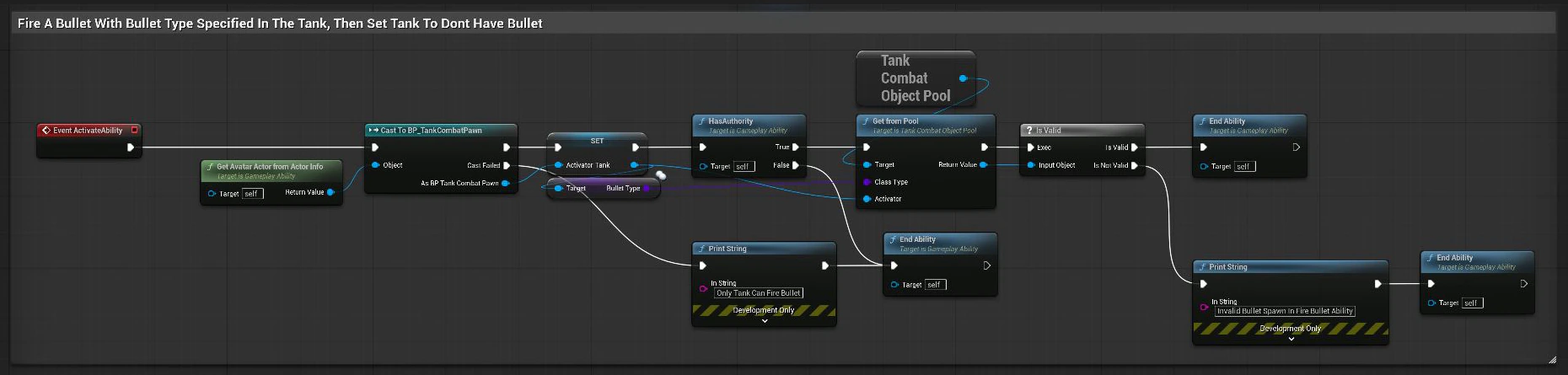Image resolution: width=1568 pixels, height=375 pixels.
Task: Click the Target pin on Get Avatar Actor node
Action: pos(212,194)
